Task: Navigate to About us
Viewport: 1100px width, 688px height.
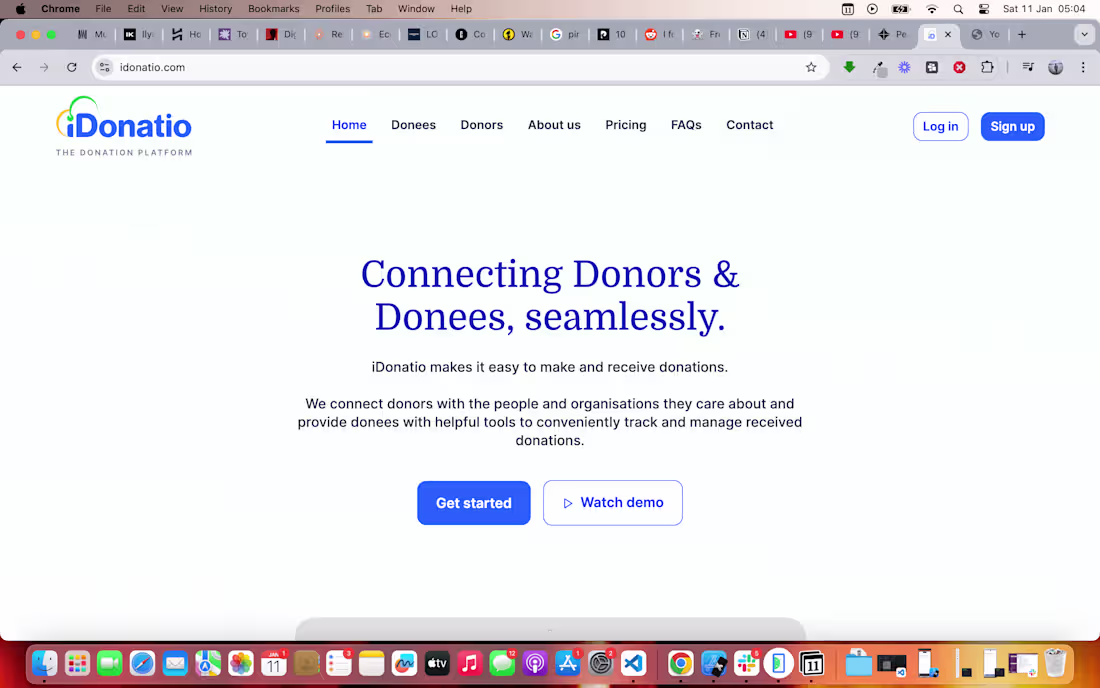Action: pyautogui.click(x=554, y=125)
